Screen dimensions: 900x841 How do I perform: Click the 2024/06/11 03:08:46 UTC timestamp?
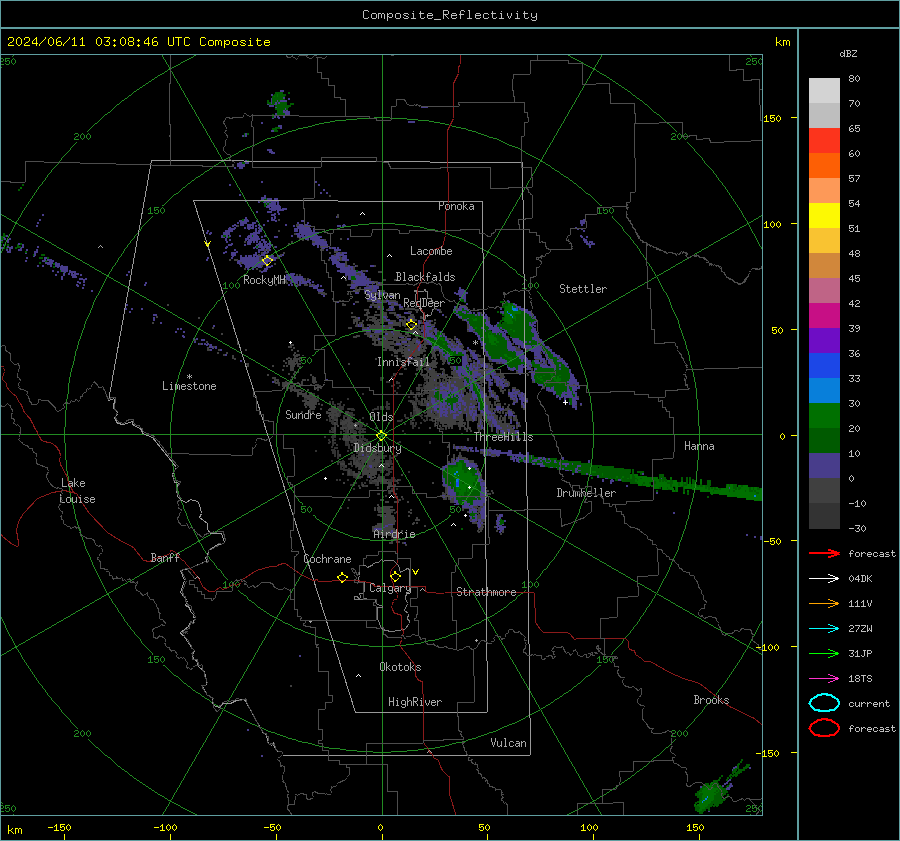click(x=138, y=42)
